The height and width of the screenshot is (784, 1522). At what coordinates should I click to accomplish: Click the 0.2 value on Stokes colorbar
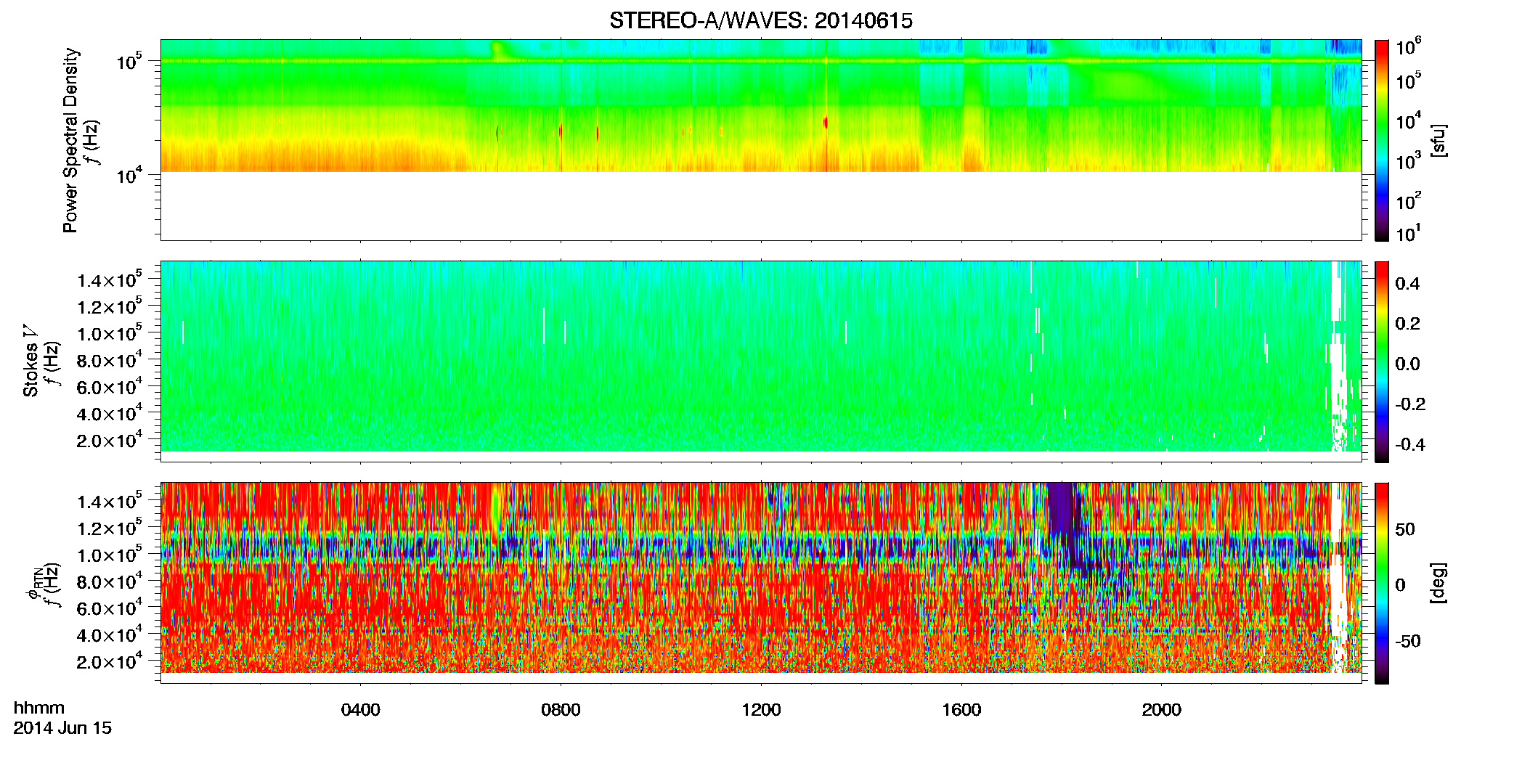(1407, 324)
